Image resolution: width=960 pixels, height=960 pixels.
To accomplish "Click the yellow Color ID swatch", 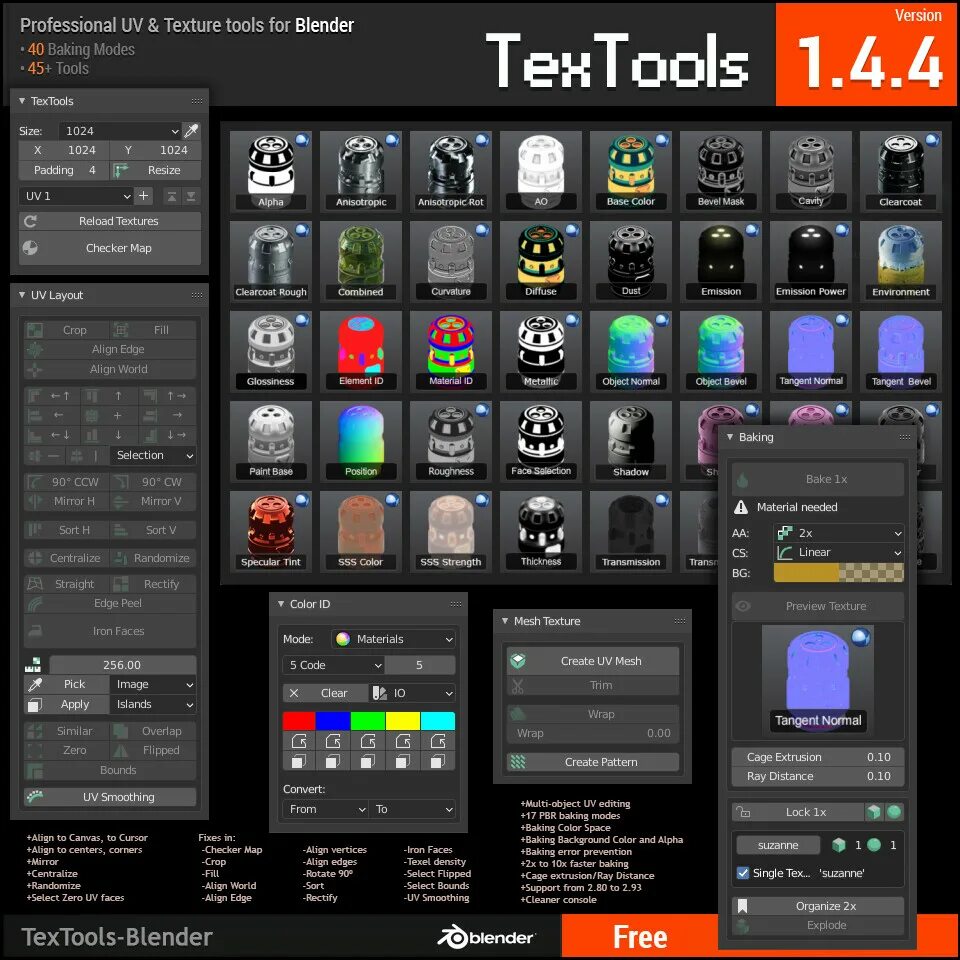I will coord(403,721).
